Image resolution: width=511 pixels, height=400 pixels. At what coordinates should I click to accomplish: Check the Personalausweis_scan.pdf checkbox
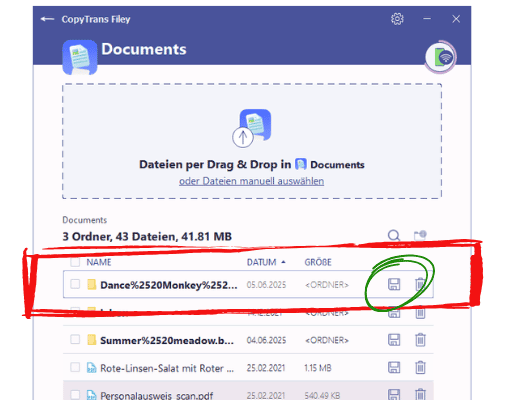75,395
